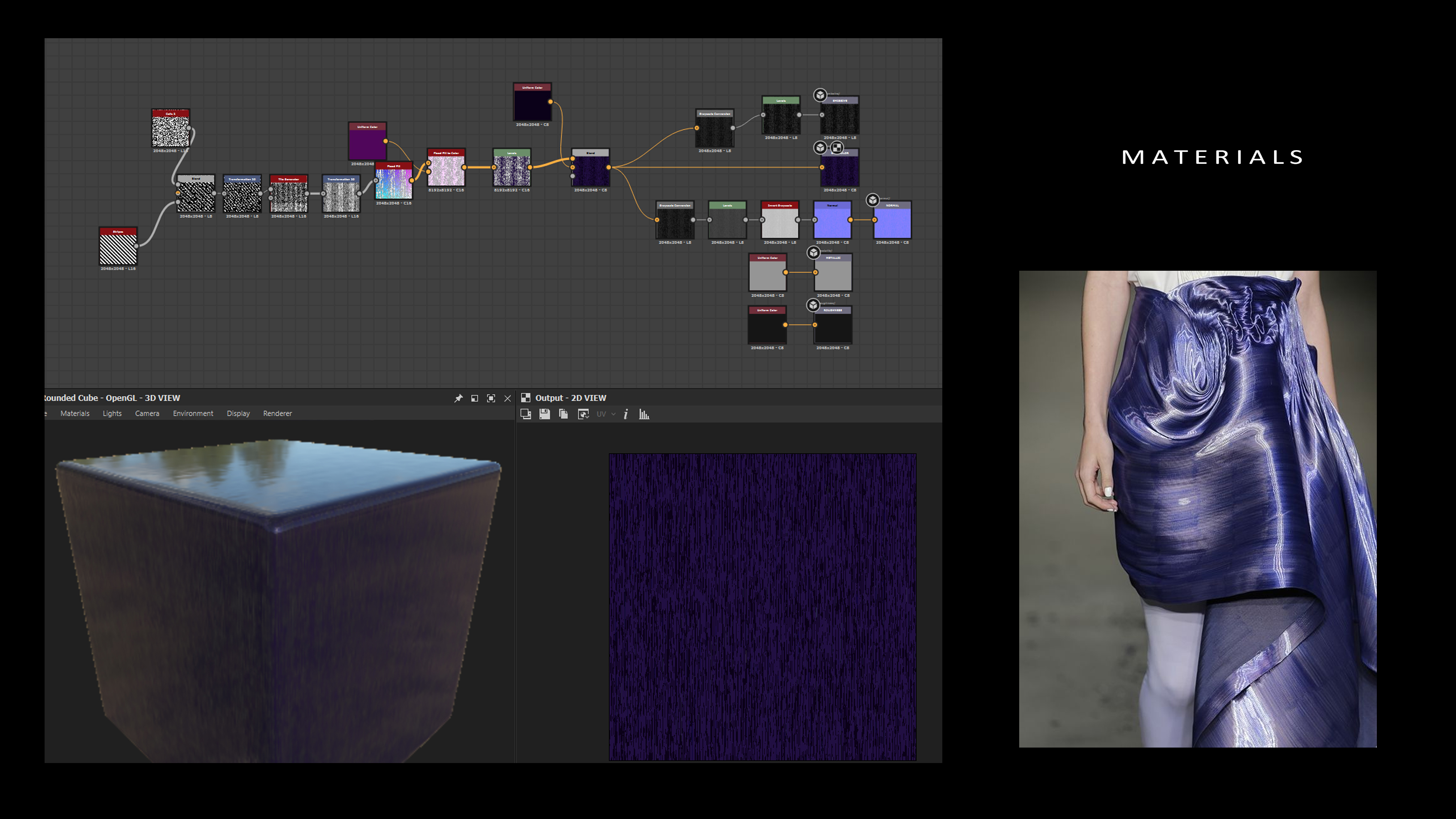Click the pin icon on 3D view panel
The height and width of the screenshot is (819, 1456).
click(x=458, y=398)
